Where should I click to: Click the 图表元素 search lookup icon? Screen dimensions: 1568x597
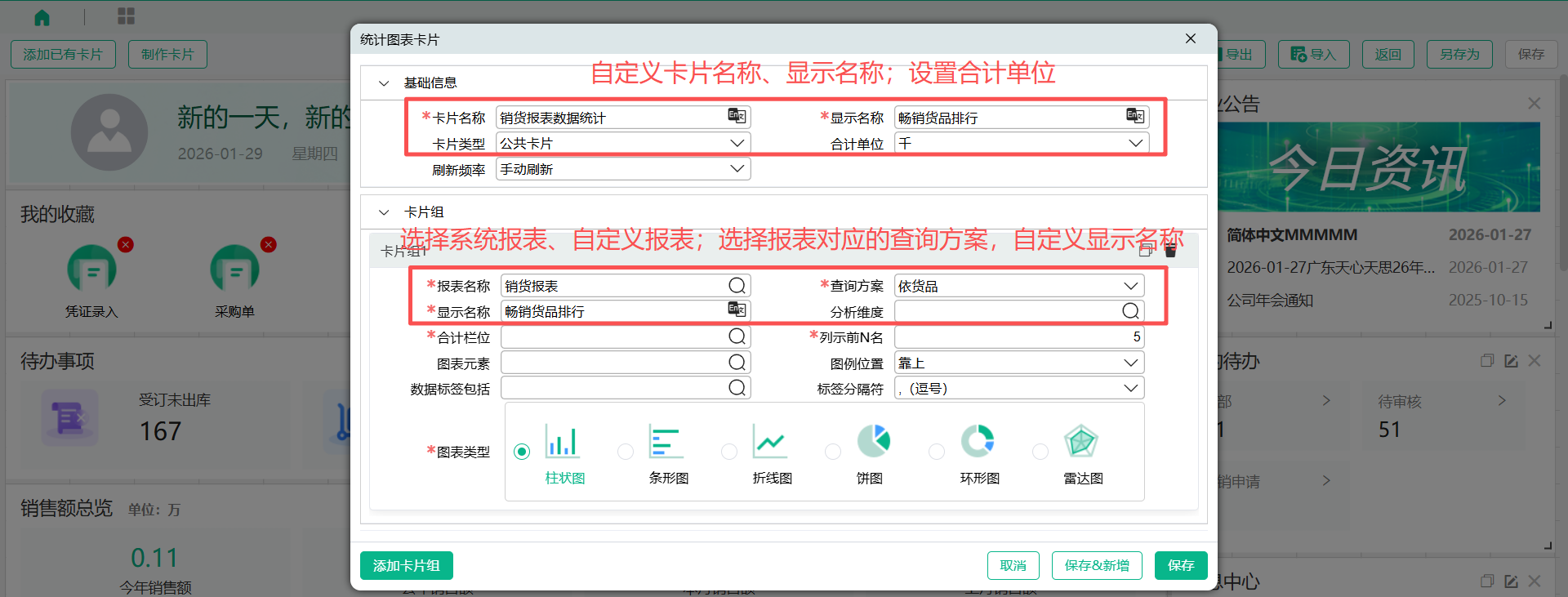coord(737,363)
